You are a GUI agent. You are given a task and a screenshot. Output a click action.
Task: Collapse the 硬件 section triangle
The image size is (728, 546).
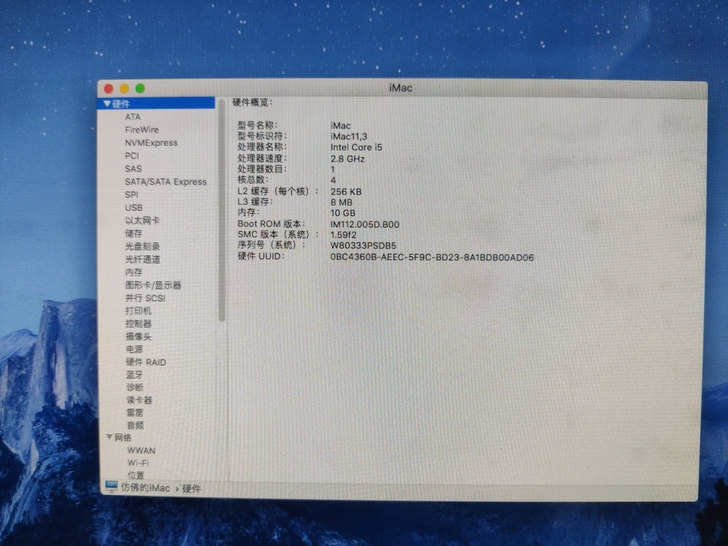tap(107, 104)
